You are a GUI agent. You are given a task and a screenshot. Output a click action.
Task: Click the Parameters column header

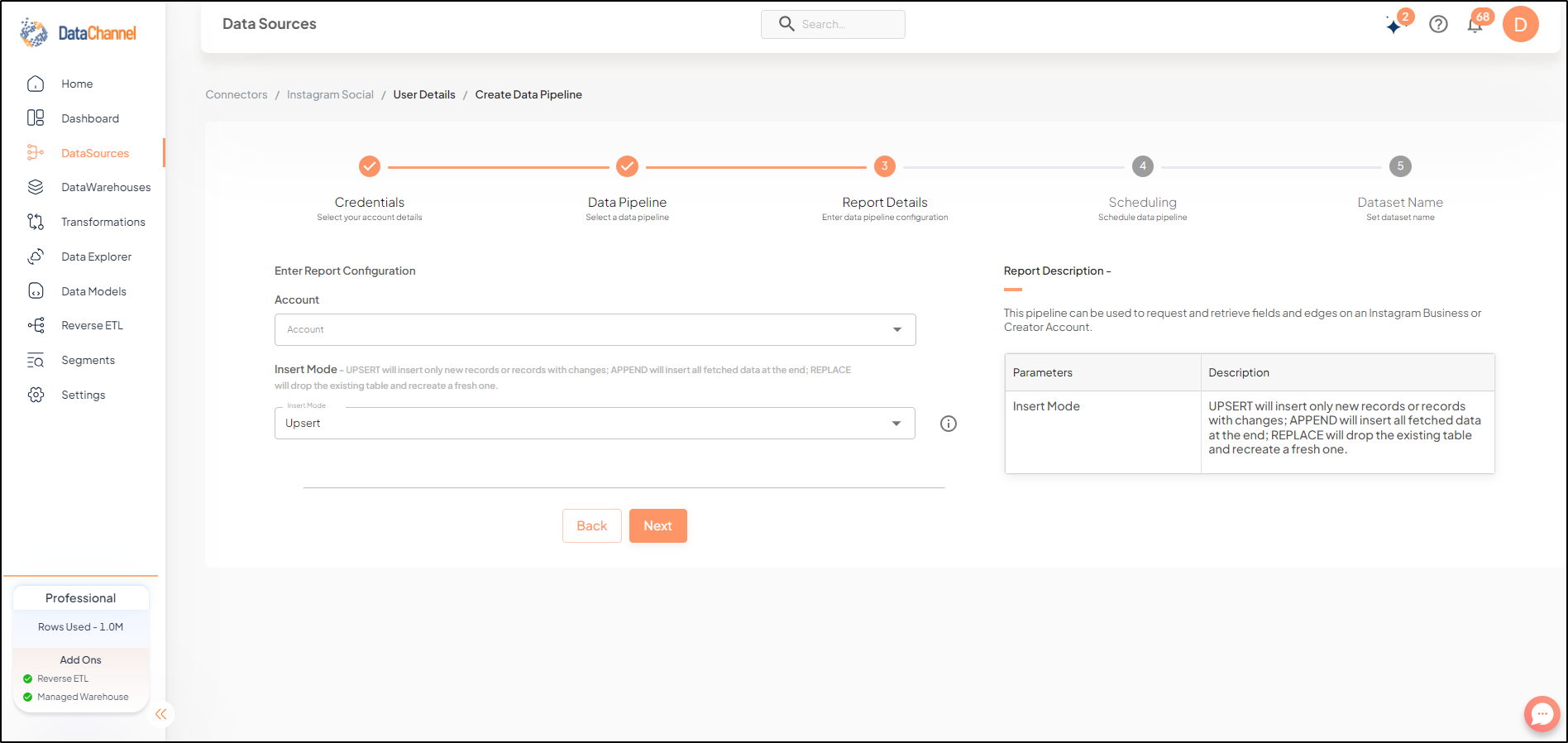(x=1102, y=372)
